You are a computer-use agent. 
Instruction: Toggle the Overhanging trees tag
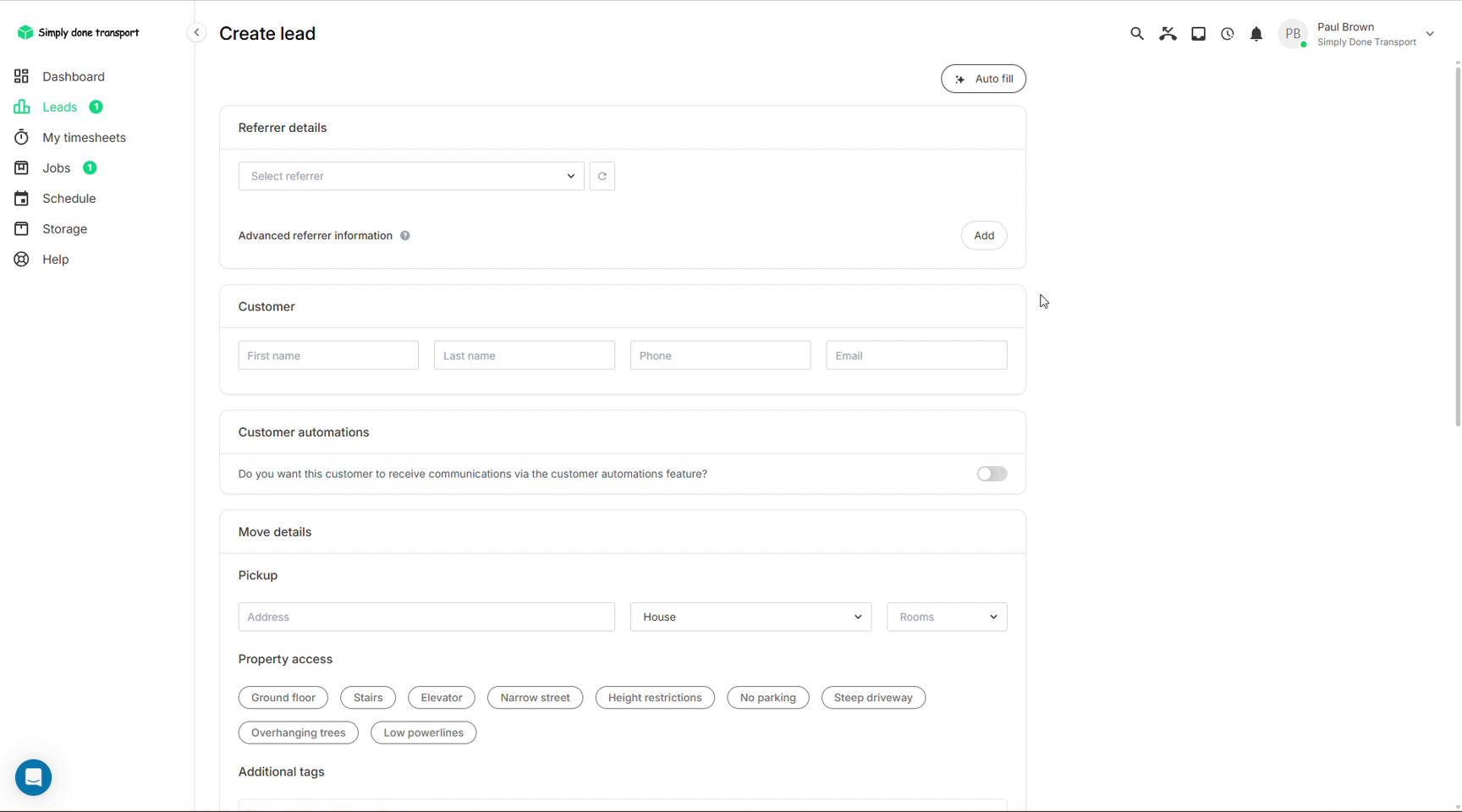point(298,732)
